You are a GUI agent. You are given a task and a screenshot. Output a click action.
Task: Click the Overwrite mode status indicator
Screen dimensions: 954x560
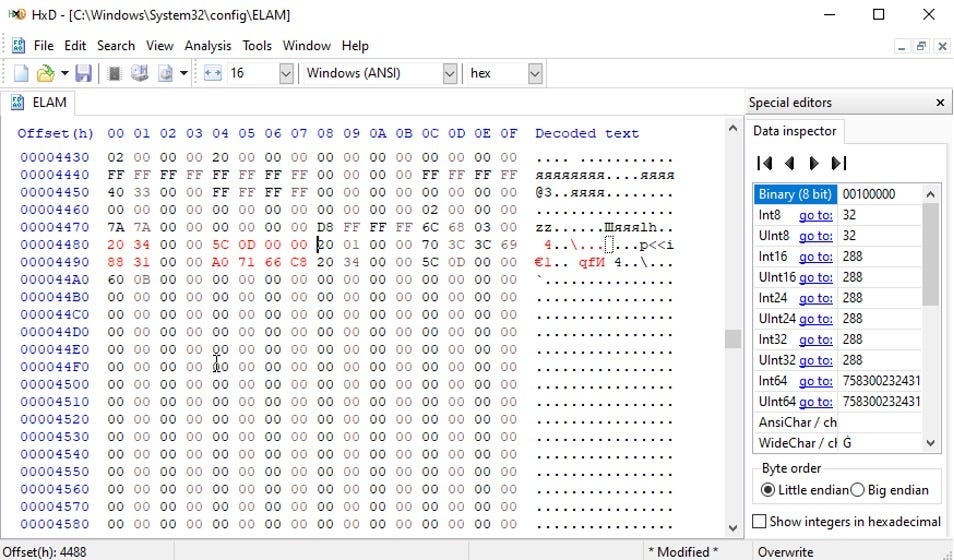coord(785,551)
